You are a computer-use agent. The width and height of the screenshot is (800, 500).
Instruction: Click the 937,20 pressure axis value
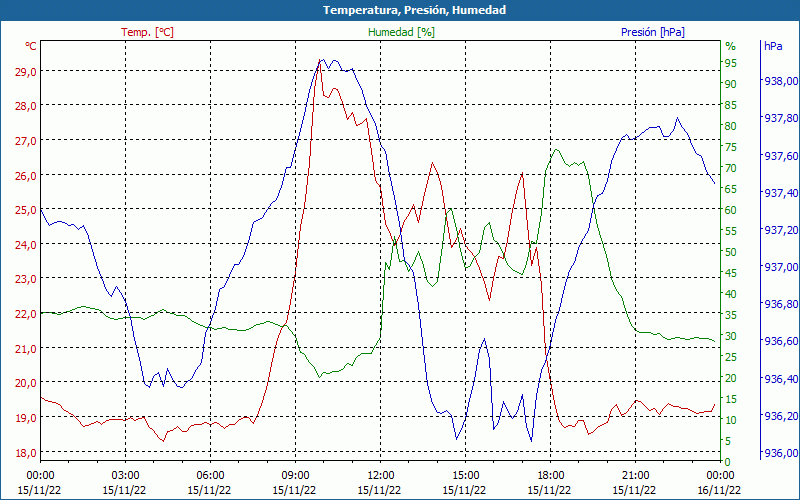[781, 230]
